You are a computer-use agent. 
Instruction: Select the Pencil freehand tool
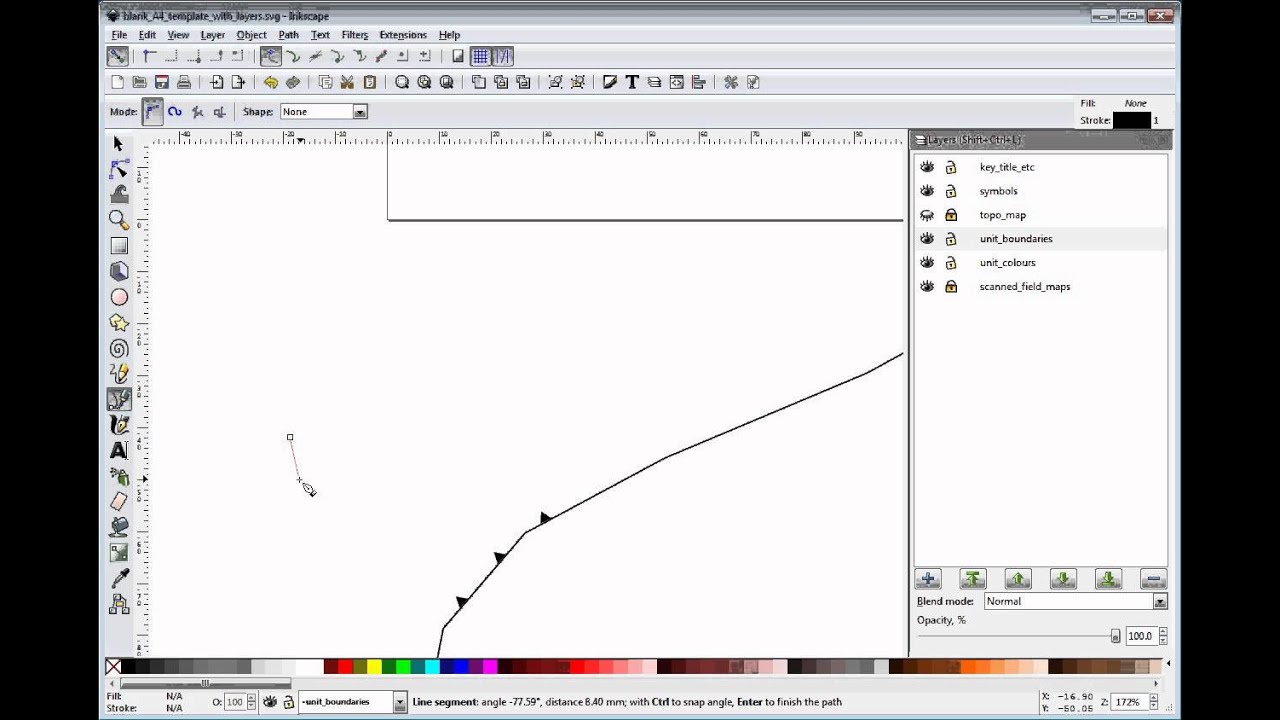point(119,373)
